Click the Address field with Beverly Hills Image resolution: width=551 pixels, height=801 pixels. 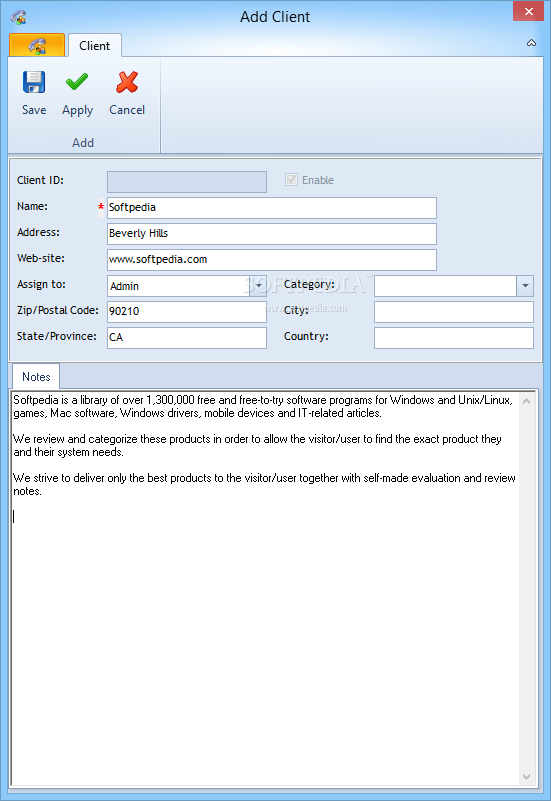click(272, 234)
